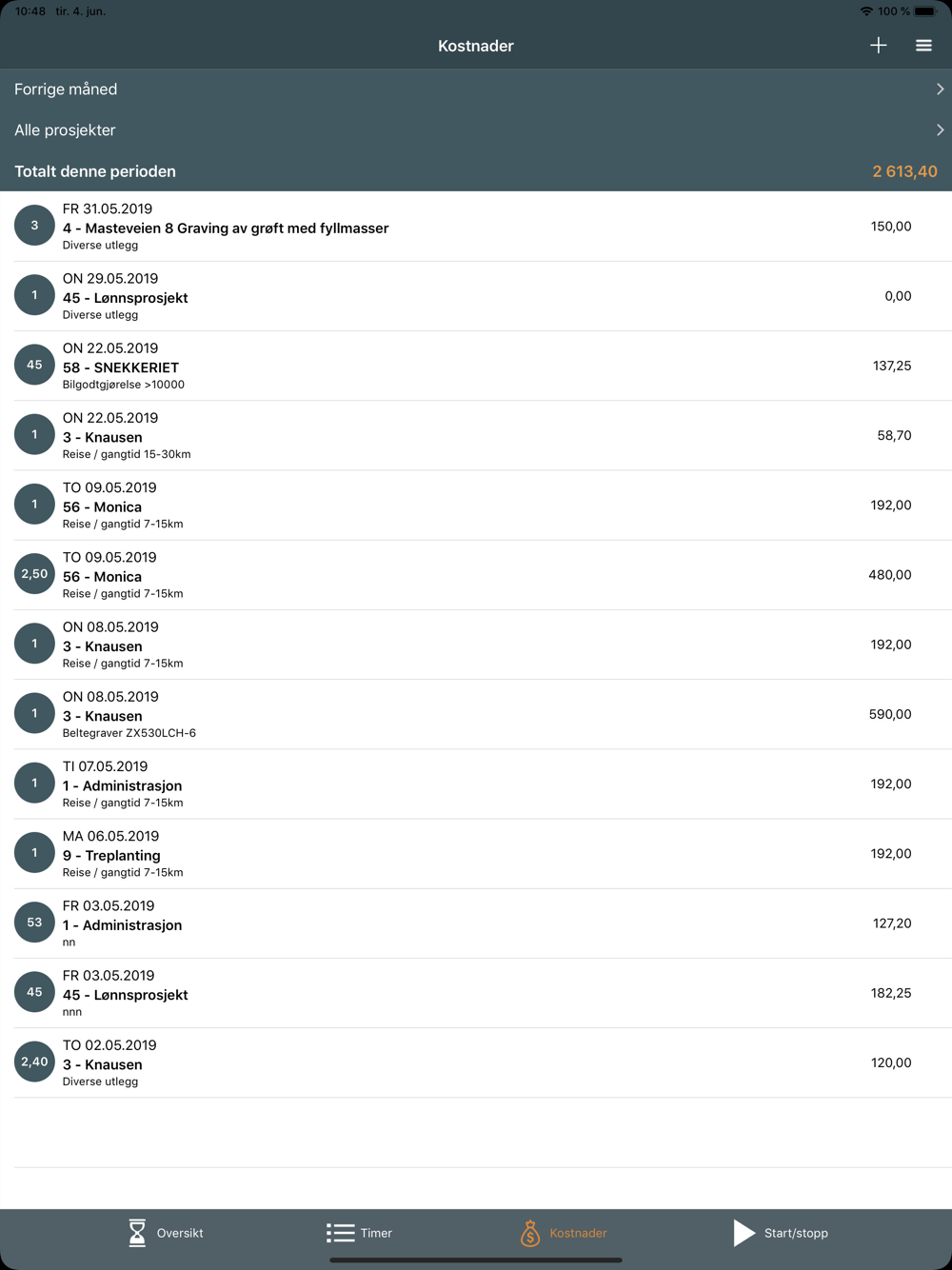Tap the circle badge showing 53
Image resolution: width=952 pixels, height=1270 pixels.
[x=34, y=923]
